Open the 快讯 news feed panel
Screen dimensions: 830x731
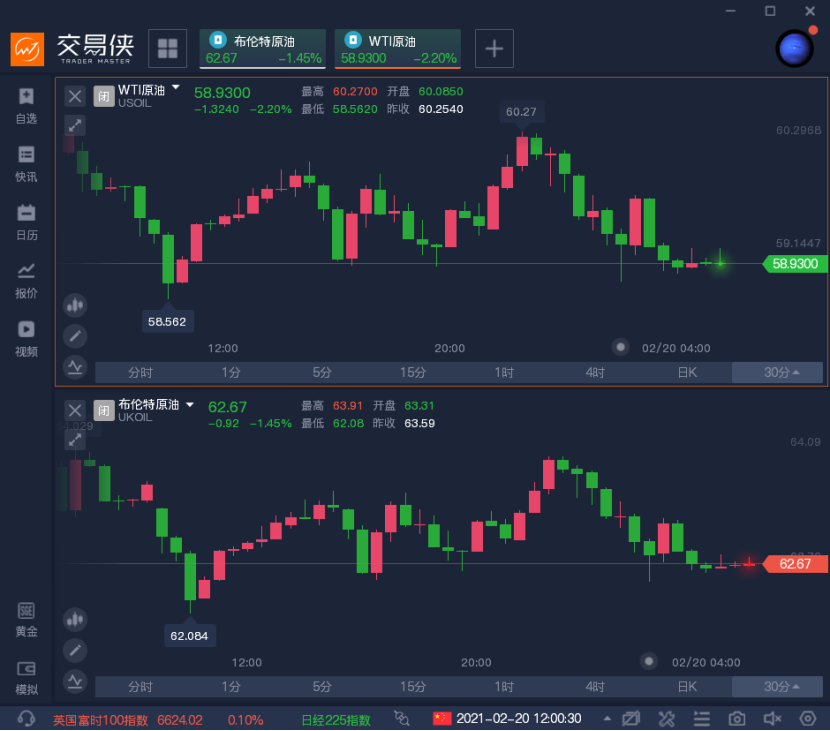[x=25, y=165]
